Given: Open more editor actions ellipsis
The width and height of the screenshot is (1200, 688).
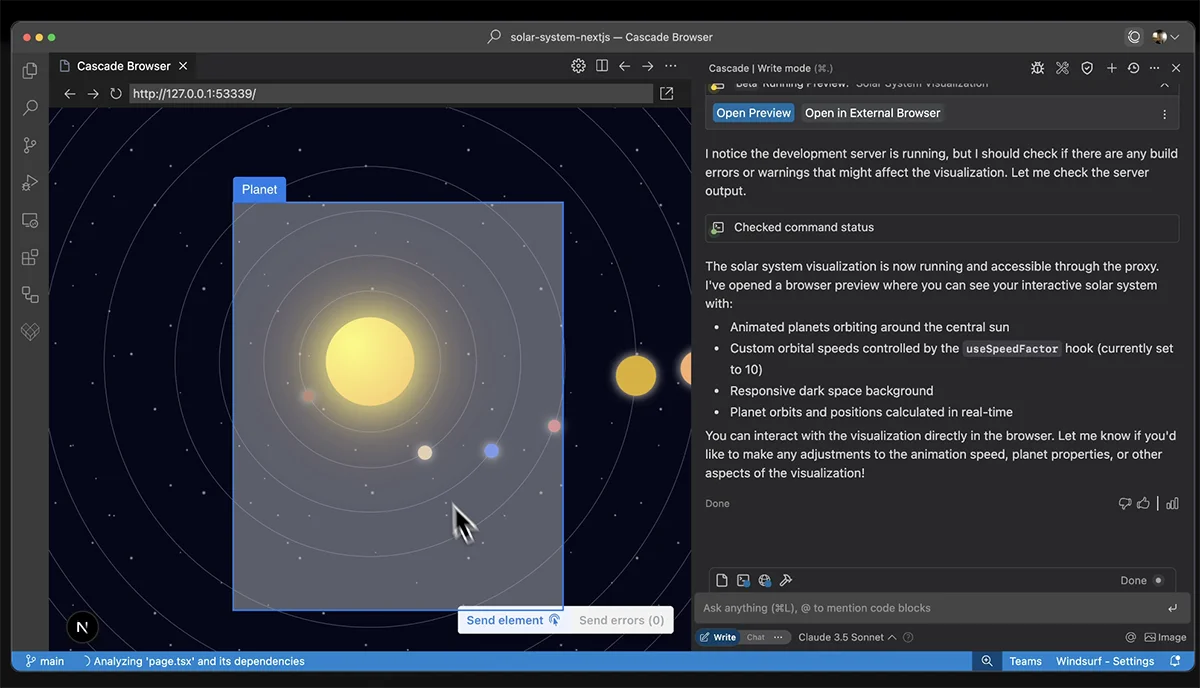Looking at the screenshot, I should coord(670,66).
